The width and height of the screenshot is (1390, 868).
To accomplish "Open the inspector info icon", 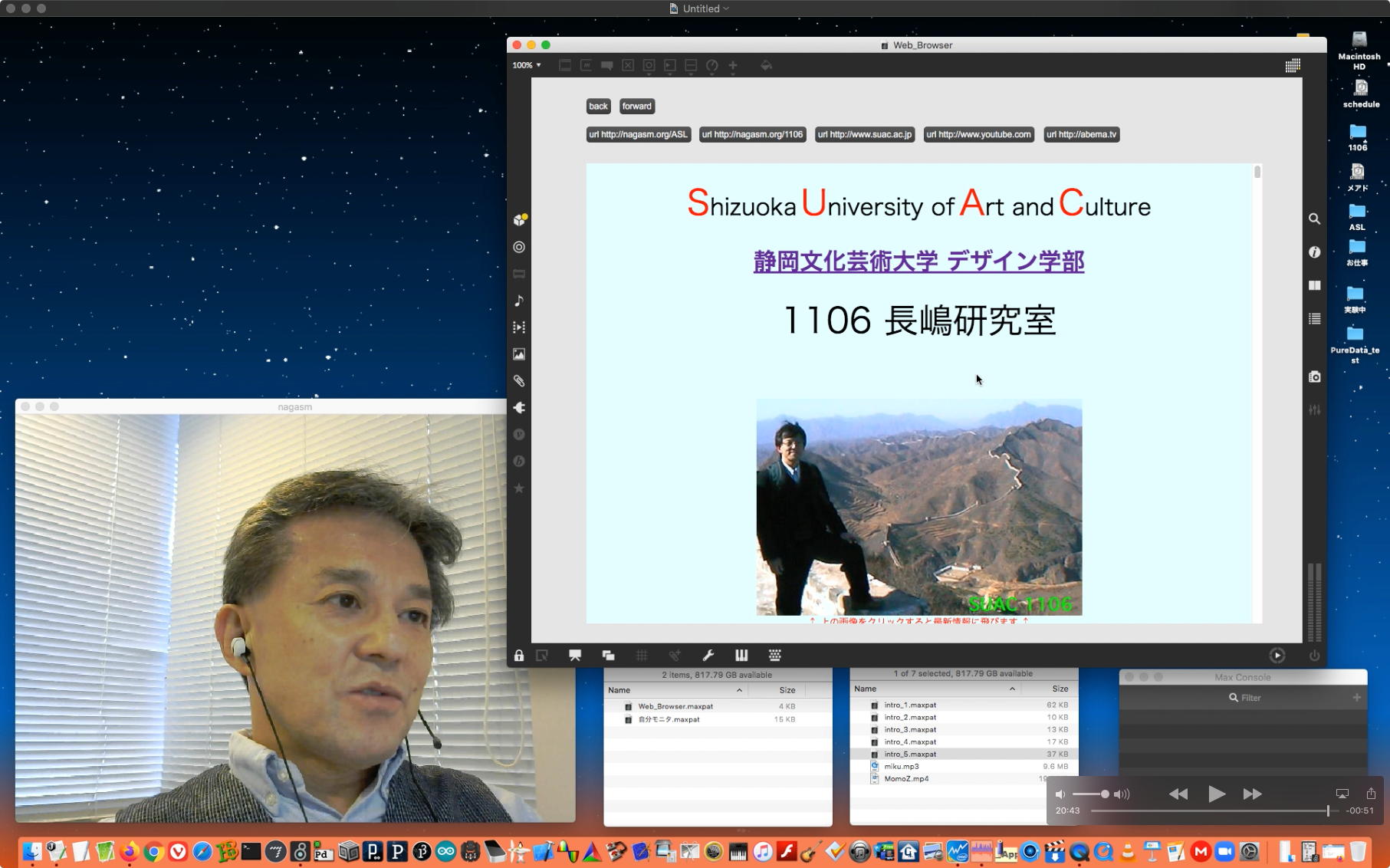I will pyautogui.click(x=1315, y=252).
